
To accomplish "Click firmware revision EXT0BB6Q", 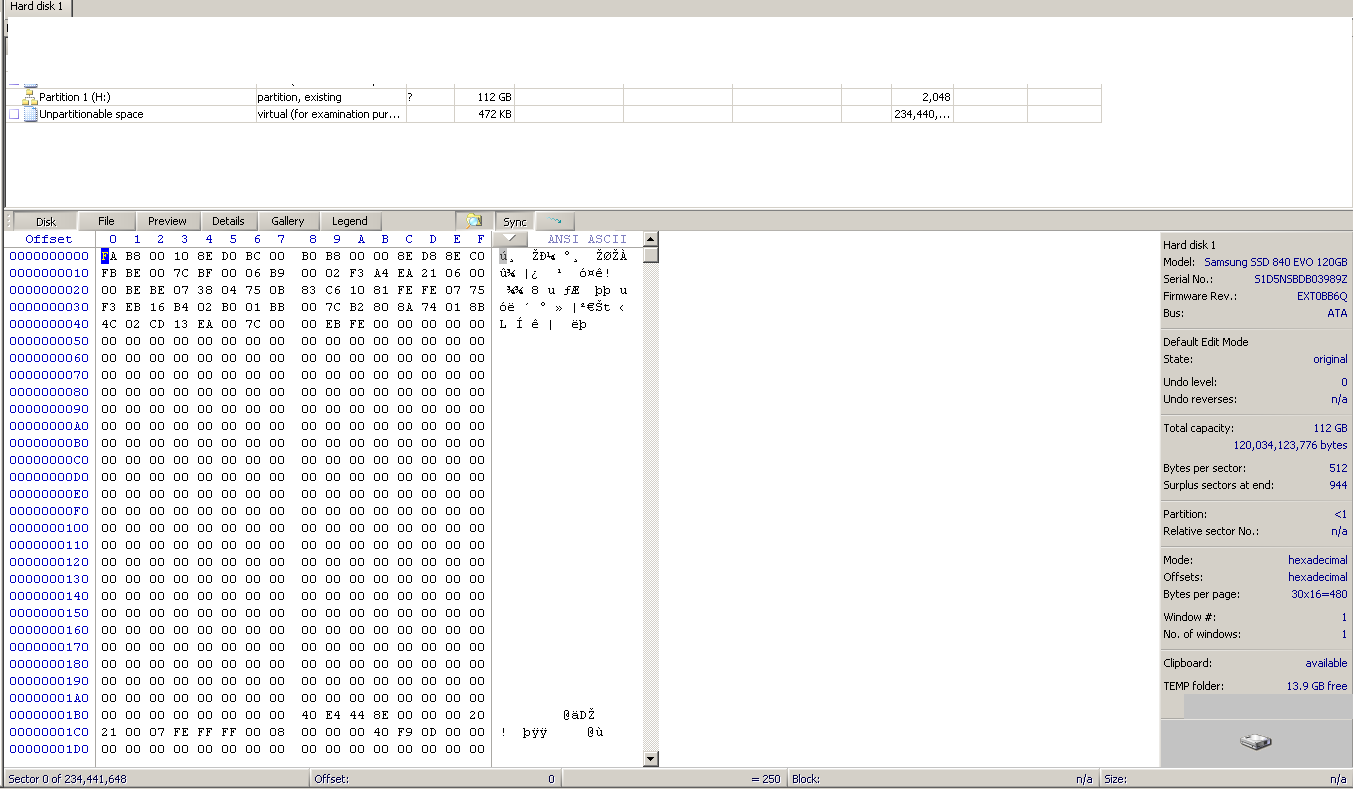I will tap(1322, 296).
